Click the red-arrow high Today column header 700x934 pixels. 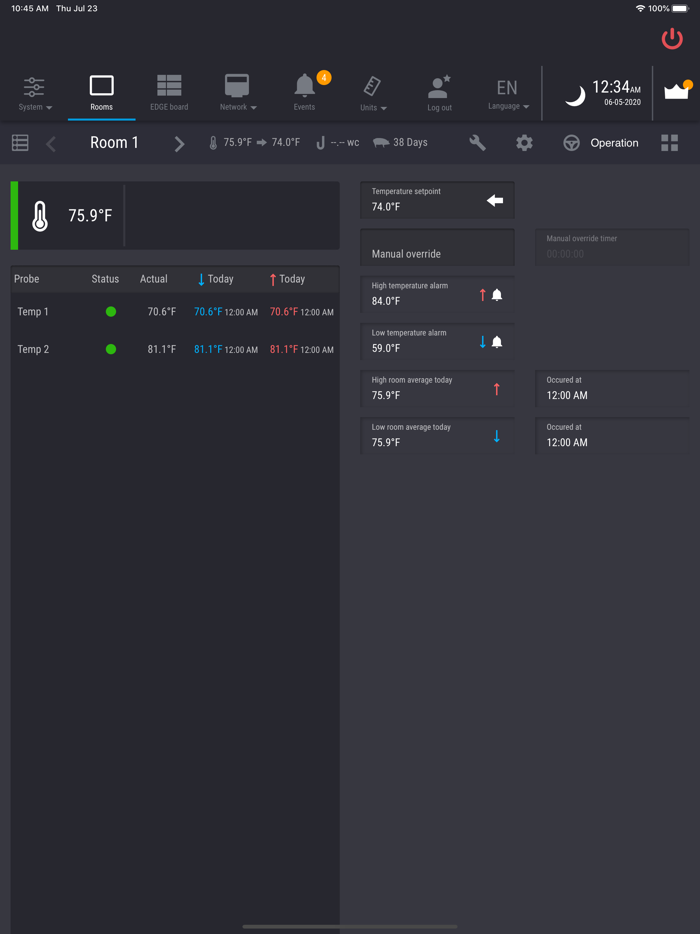click(x=287, y=279)
